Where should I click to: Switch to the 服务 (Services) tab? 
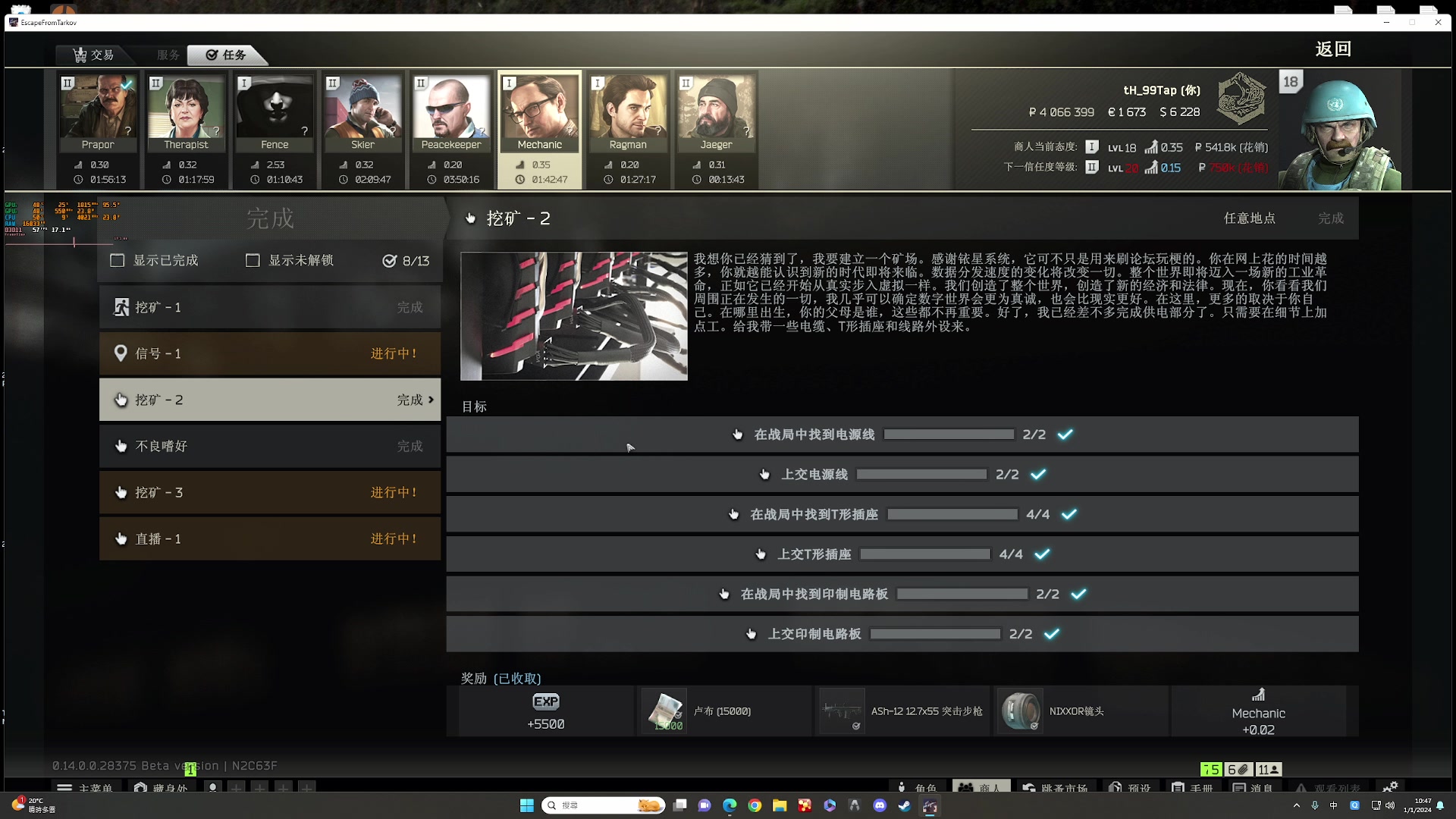[168, 55]
